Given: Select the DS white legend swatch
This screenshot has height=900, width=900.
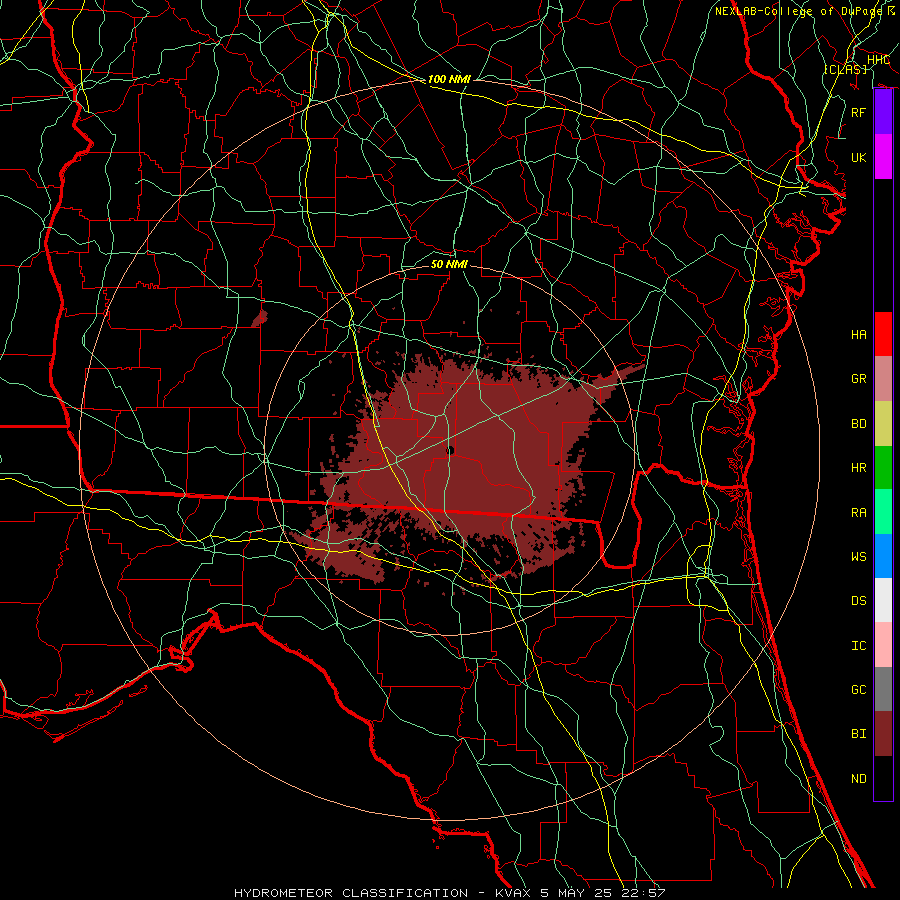Looking at the screenshot, I should (883, 600).
